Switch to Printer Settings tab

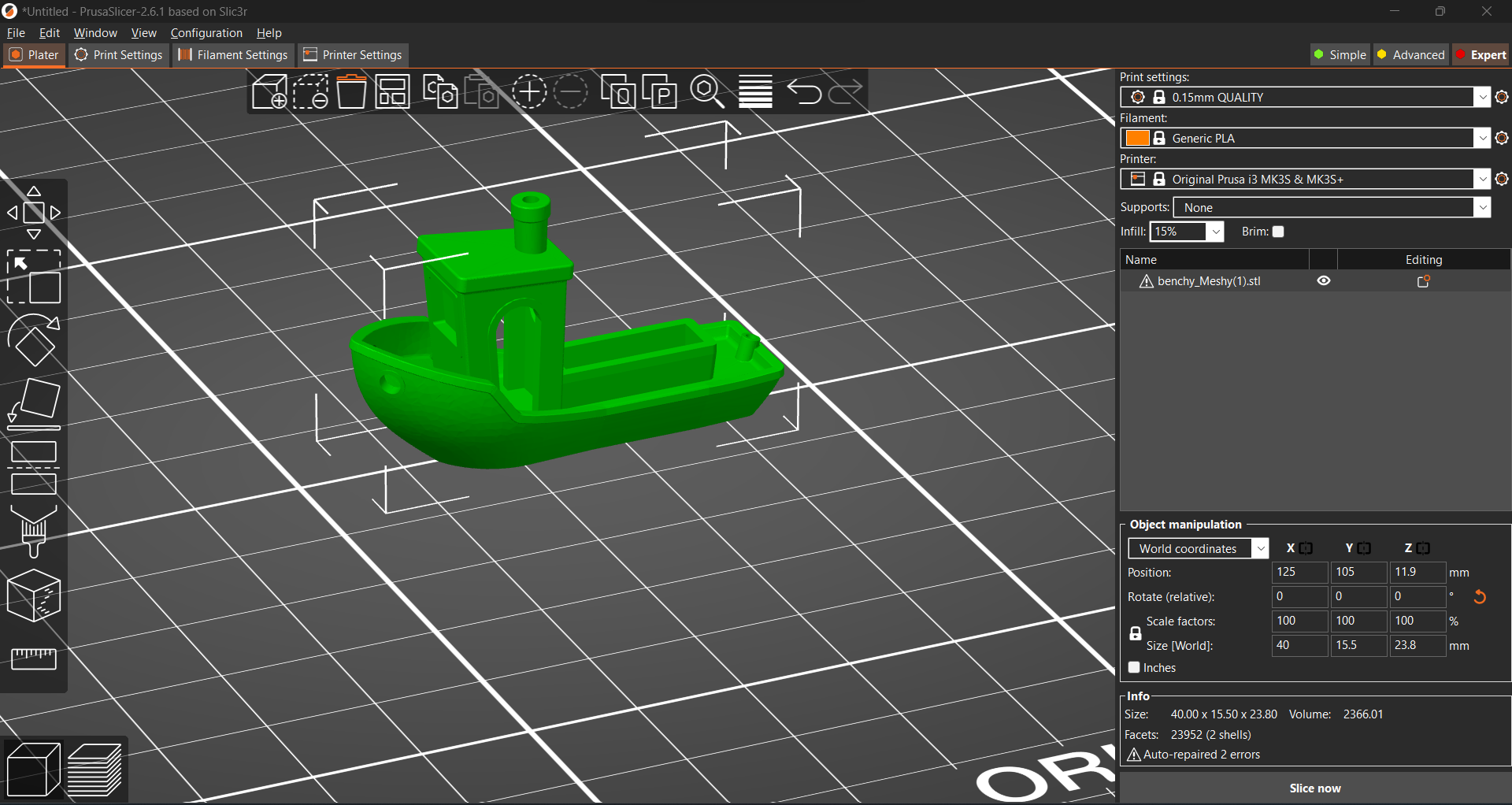tap(353, 54)
